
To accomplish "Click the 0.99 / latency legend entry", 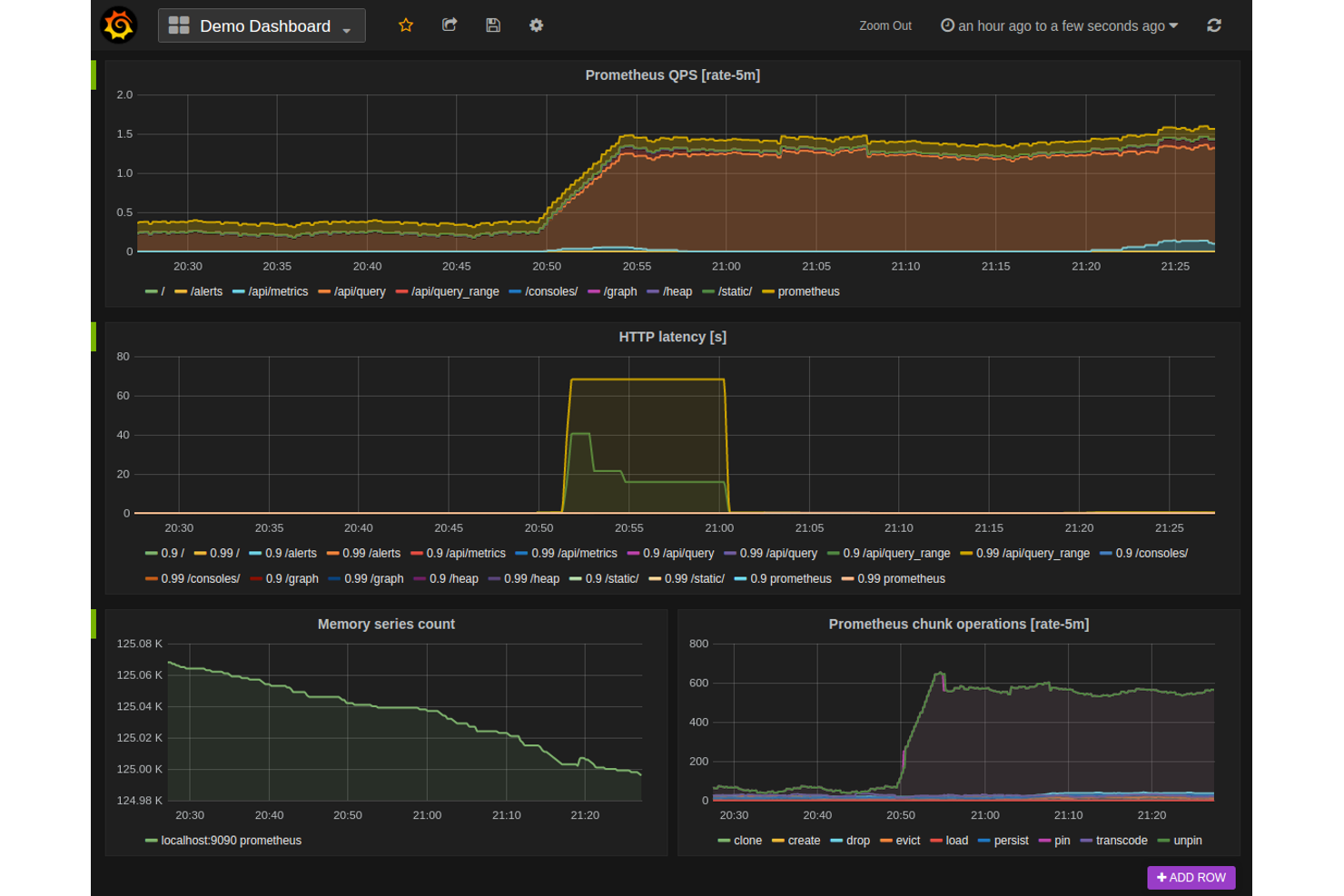I will pyautogui.click(x=224, y=553).
